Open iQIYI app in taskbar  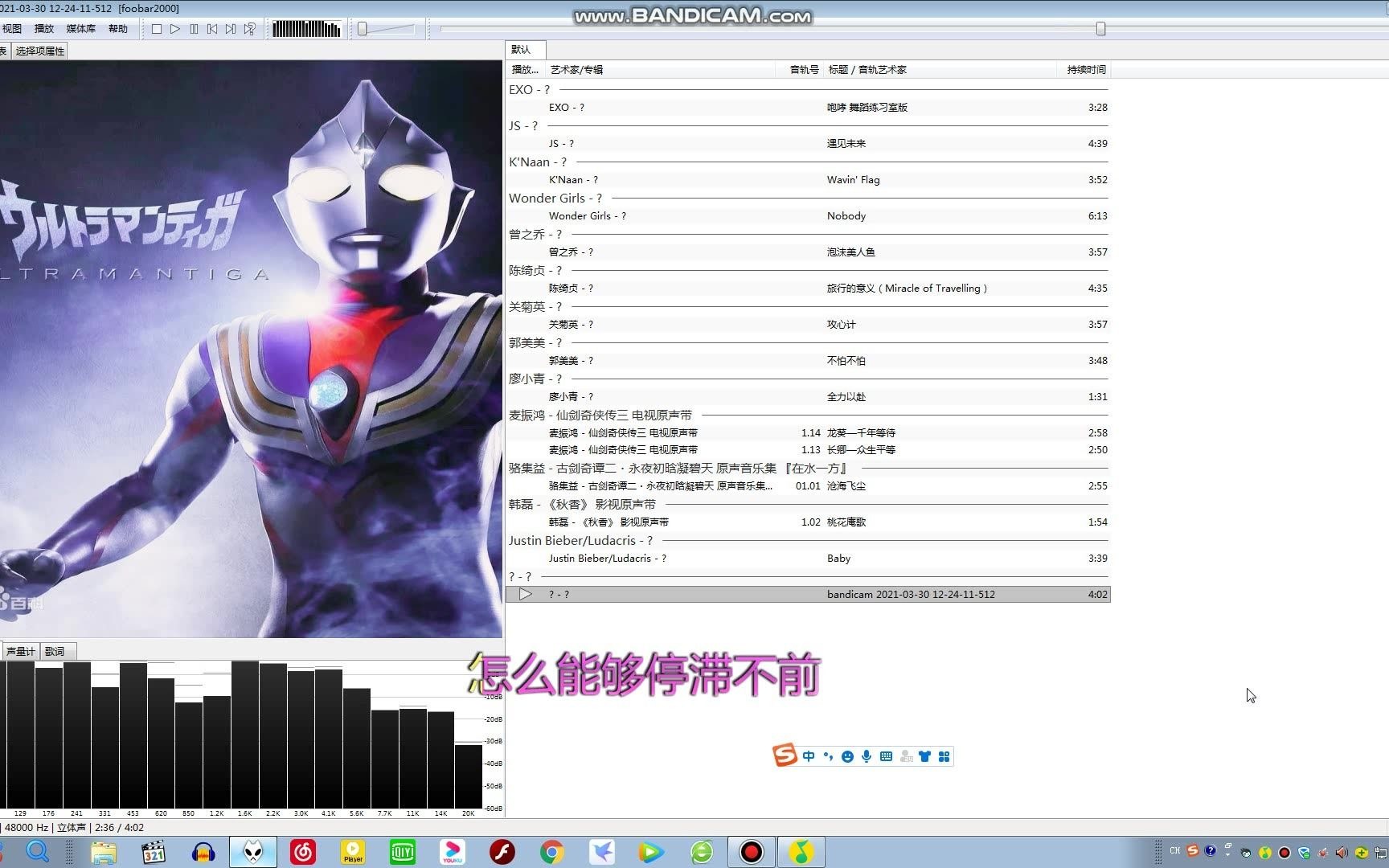403,852
